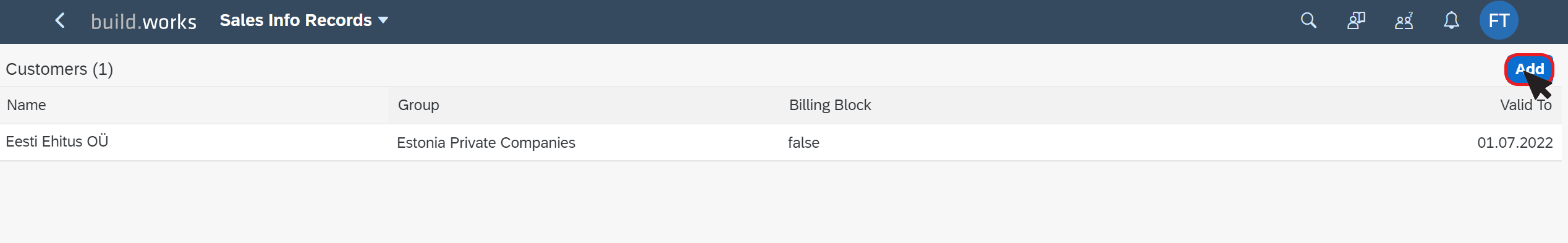Click the build.works logo
This screenshot has height=243, width=1568.
point(143,22)
